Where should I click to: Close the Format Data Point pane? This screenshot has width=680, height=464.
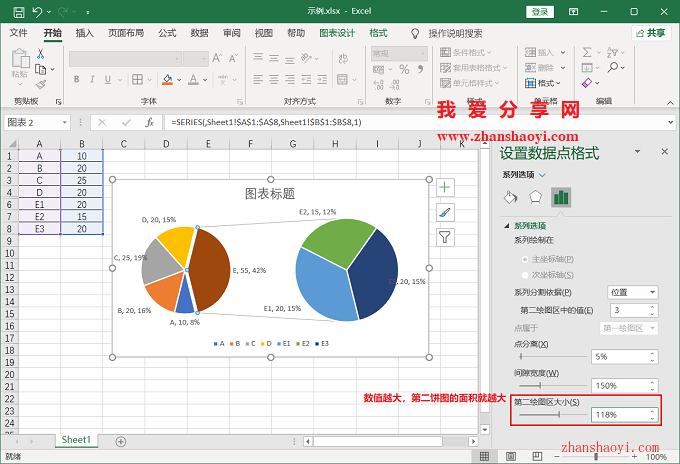click(x=664, y=151)
